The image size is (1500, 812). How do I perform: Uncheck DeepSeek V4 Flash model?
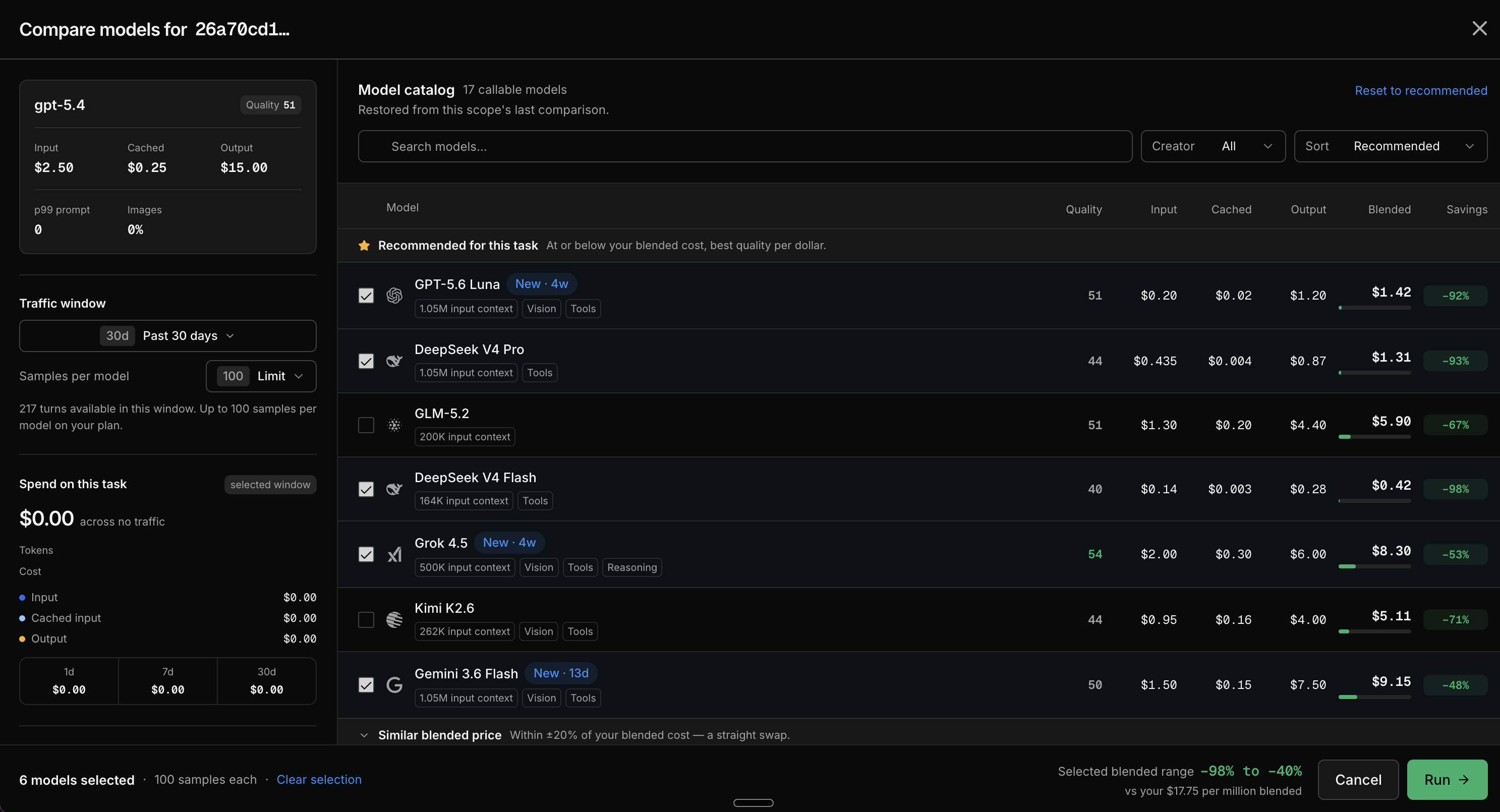(366, 489)
